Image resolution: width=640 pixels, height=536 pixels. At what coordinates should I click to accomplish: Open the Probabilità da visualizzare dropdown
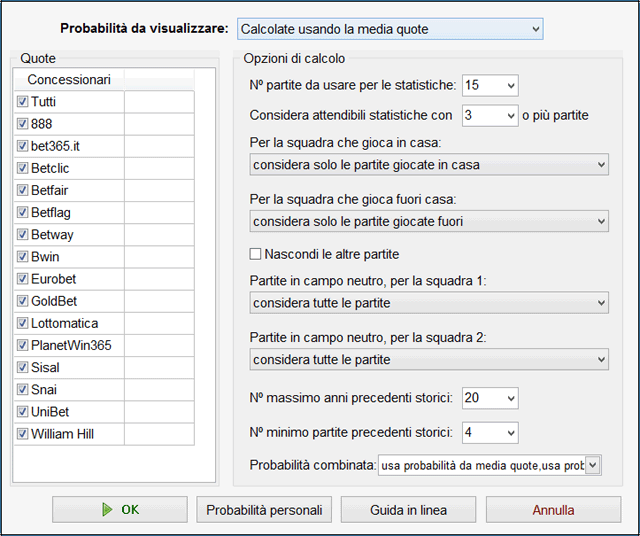coord(390,29)
